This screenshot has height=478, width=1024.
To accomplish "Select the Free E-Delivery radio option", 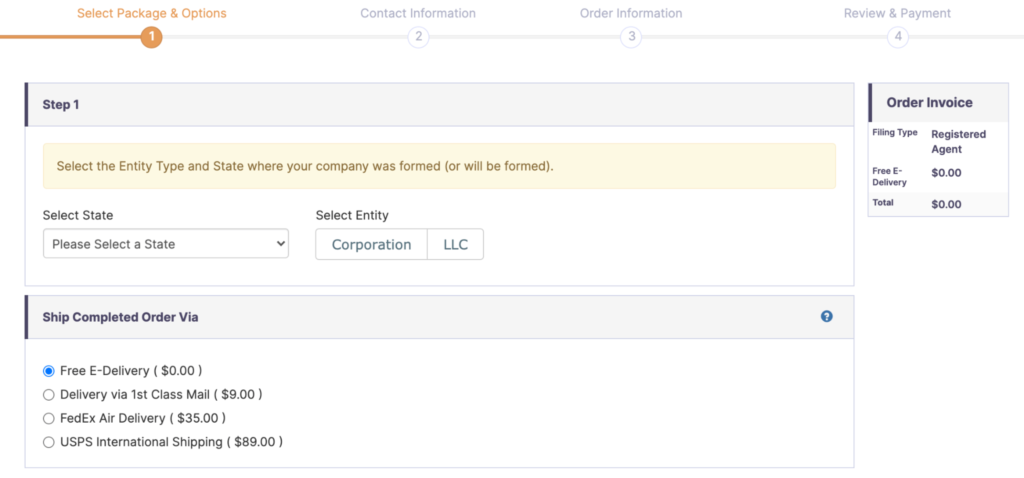I will coord(49,371).
